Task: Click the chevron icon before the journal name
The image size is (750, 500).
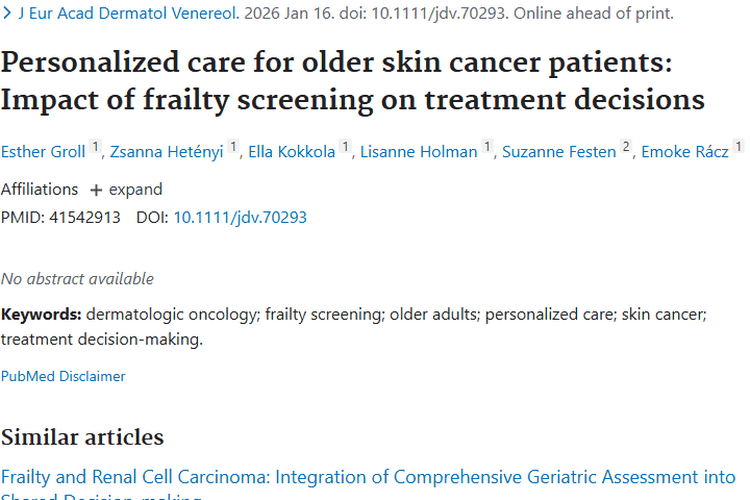Action: click(x=7, y=14)
